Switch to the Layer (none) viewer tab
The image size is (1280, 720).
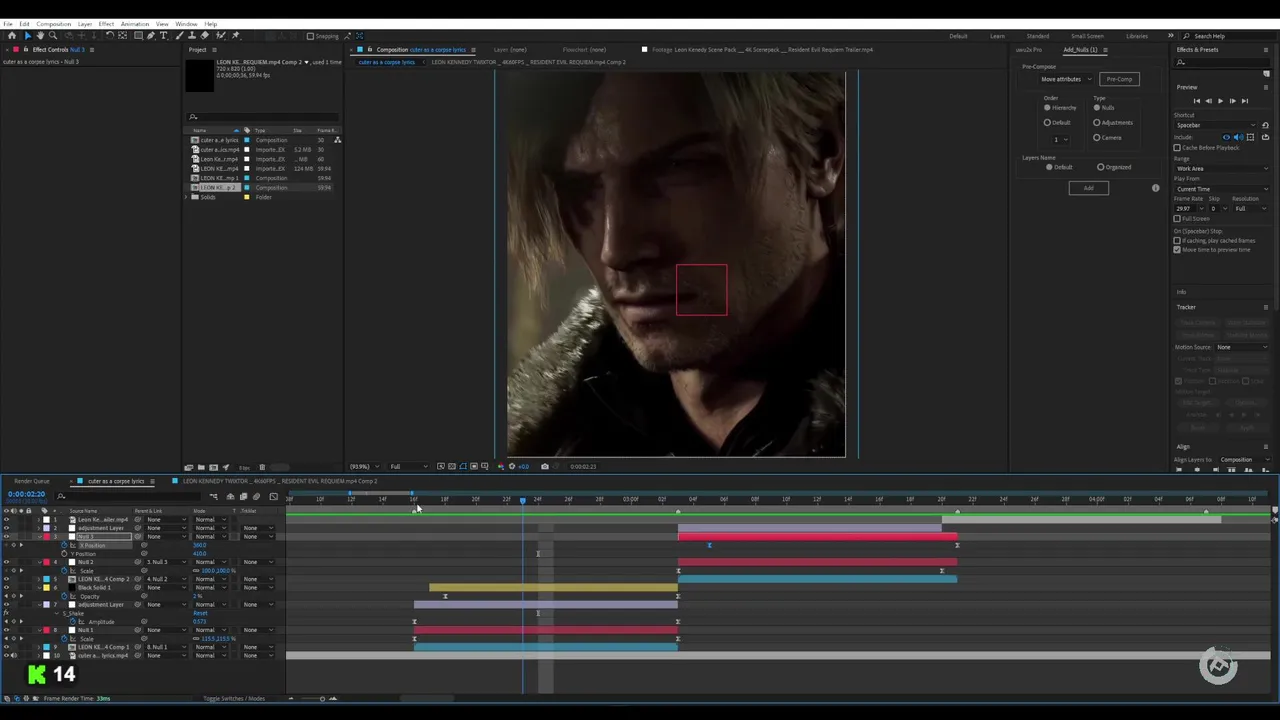coord(510,50)
